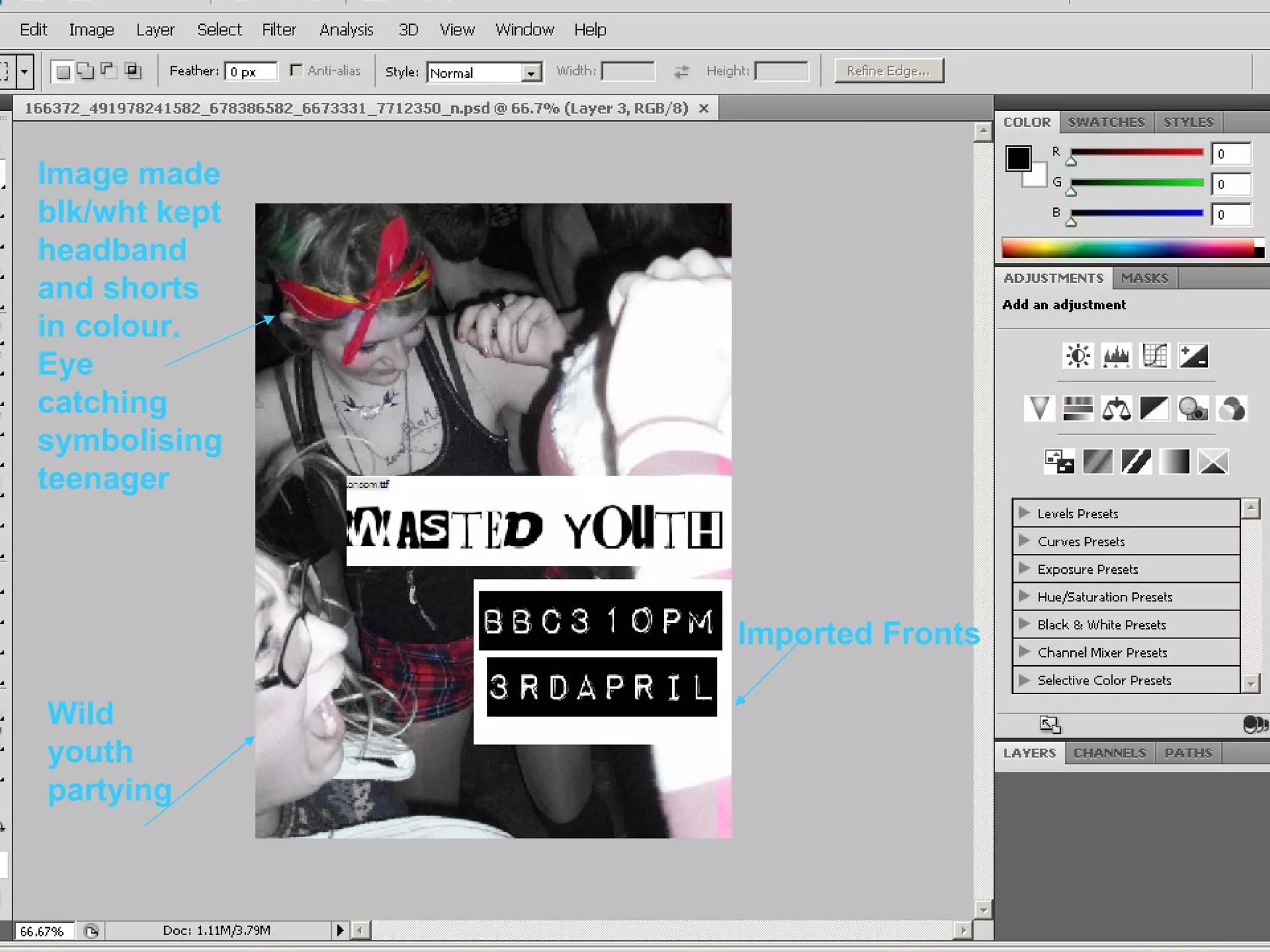Switch to the Swatches tab
The image size is (1270, 952).
click(1106, 122)
